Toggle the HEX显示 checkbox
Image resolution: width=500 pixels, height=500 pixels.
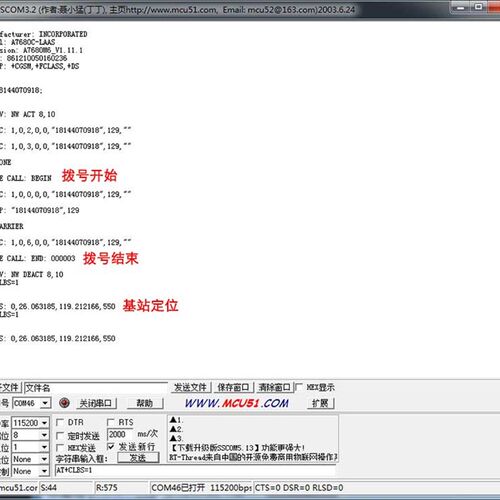point(299,387)
